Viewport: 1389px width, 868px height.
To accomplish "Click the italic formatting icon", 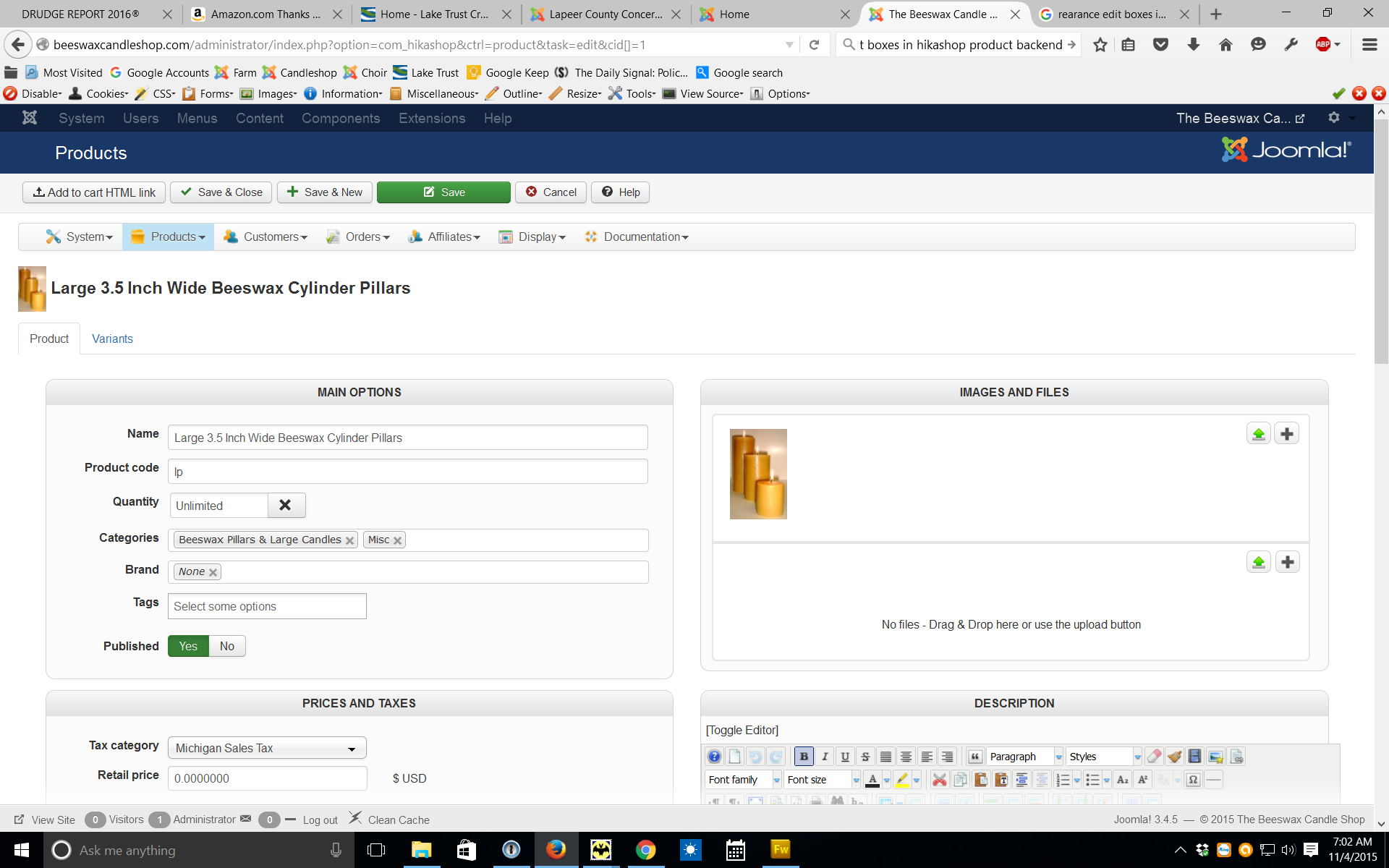I will coord(825,757).
